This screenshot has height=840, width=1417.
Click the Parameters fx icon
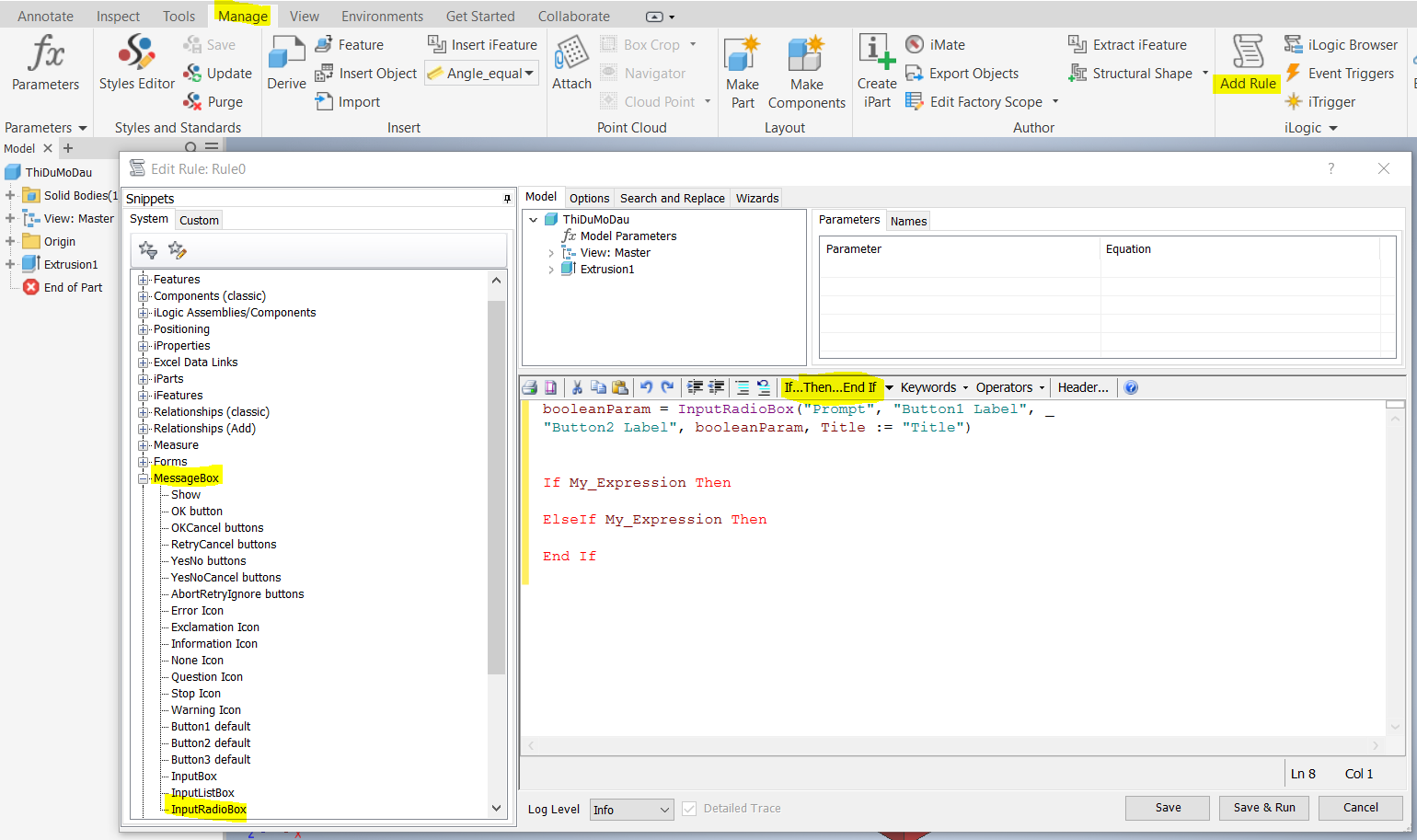tap(45, 53)
